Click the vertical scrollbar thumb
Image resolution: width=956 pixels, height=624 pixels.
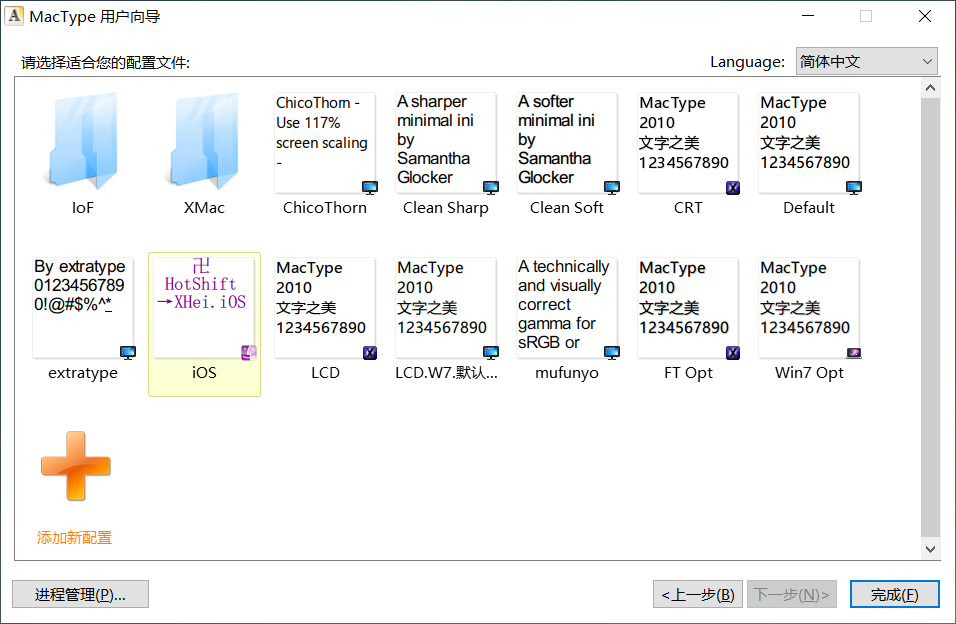pos(930,318)
